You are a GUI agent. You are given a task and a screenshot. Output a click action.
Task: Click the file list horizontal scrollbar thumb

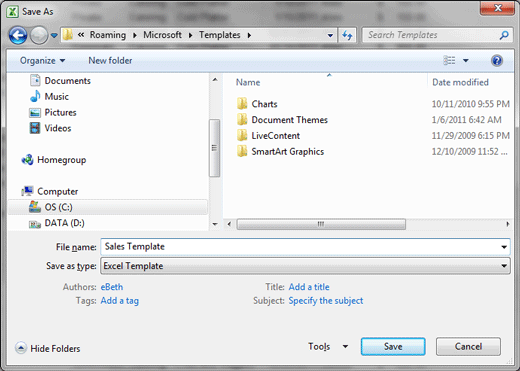321,224
